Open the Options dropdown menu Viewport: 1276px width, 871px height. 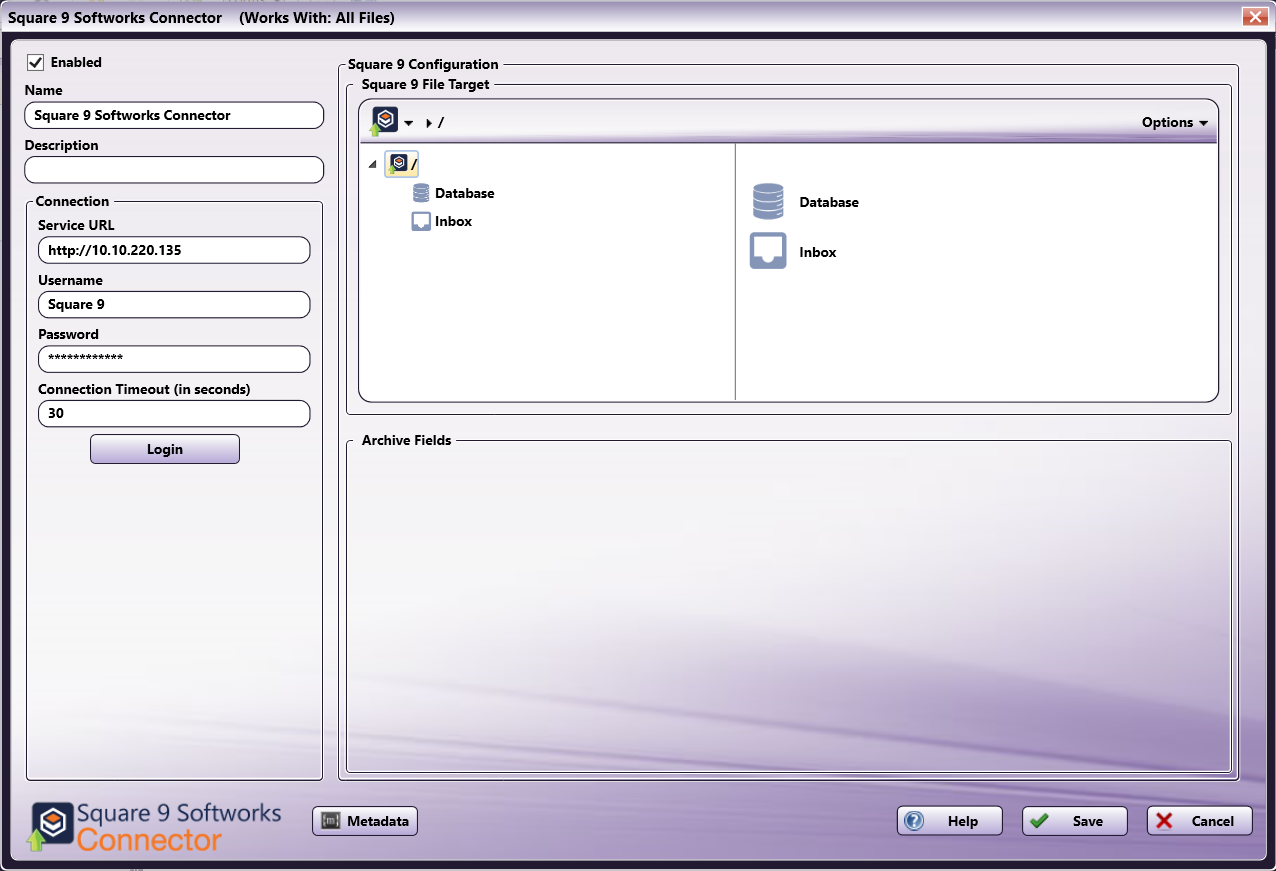pyautogui.click(x=1175, y=123)
